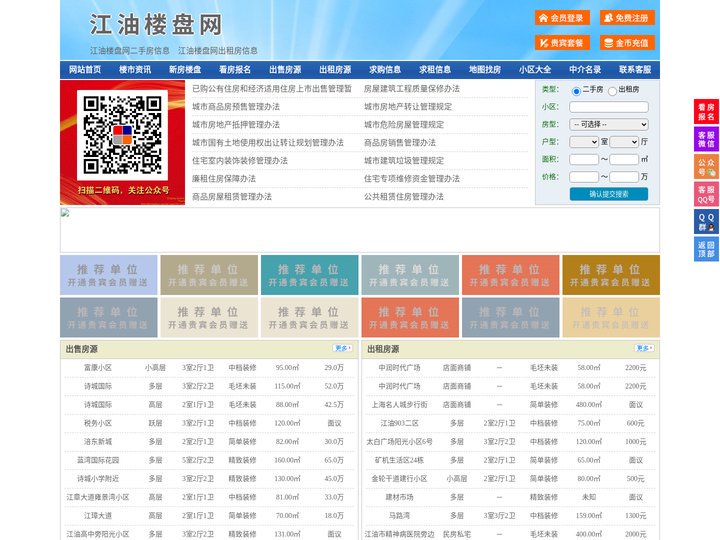Open the 蓝湾国际花园 sale listing
The image size is (720, 540).
tap(98, 460)
